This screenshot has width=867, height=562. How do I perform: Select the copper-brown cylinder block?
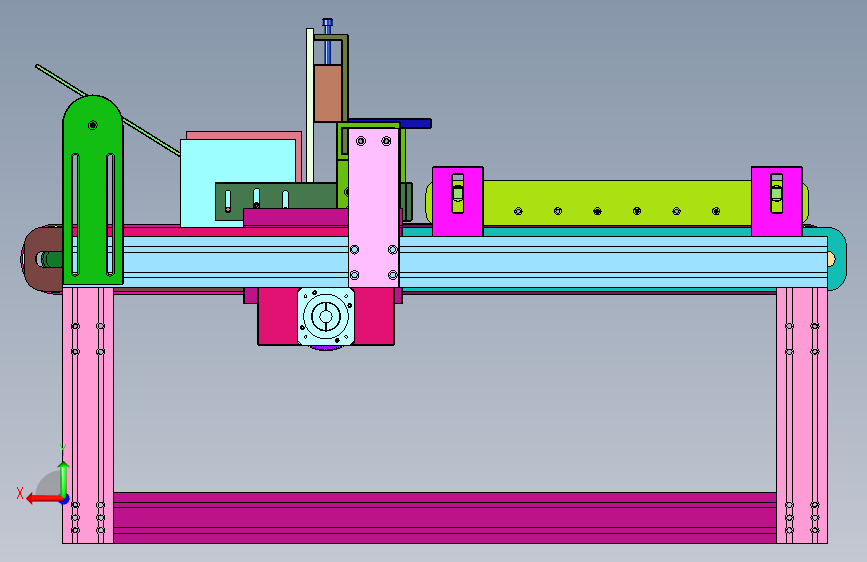point(328,93)
